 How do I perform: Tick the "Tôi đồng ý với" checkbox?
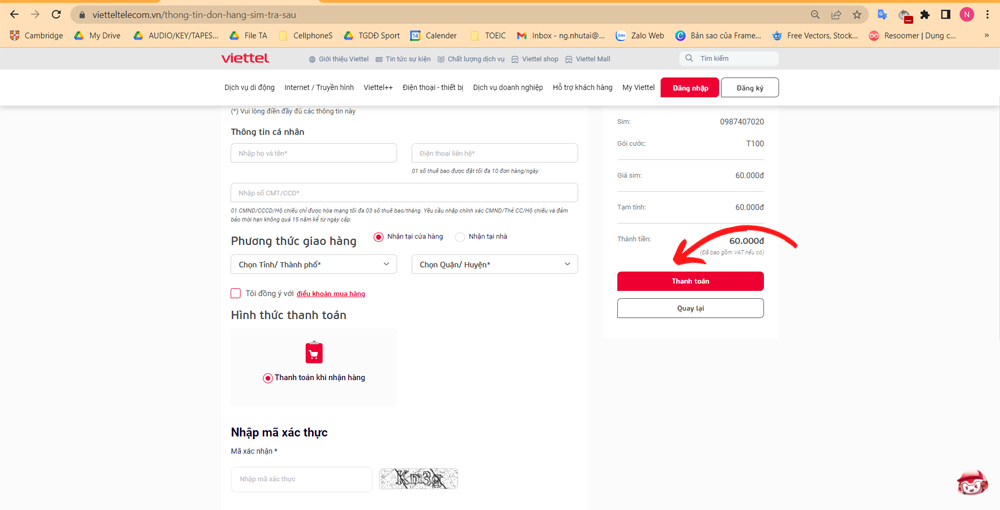point(236,294)
